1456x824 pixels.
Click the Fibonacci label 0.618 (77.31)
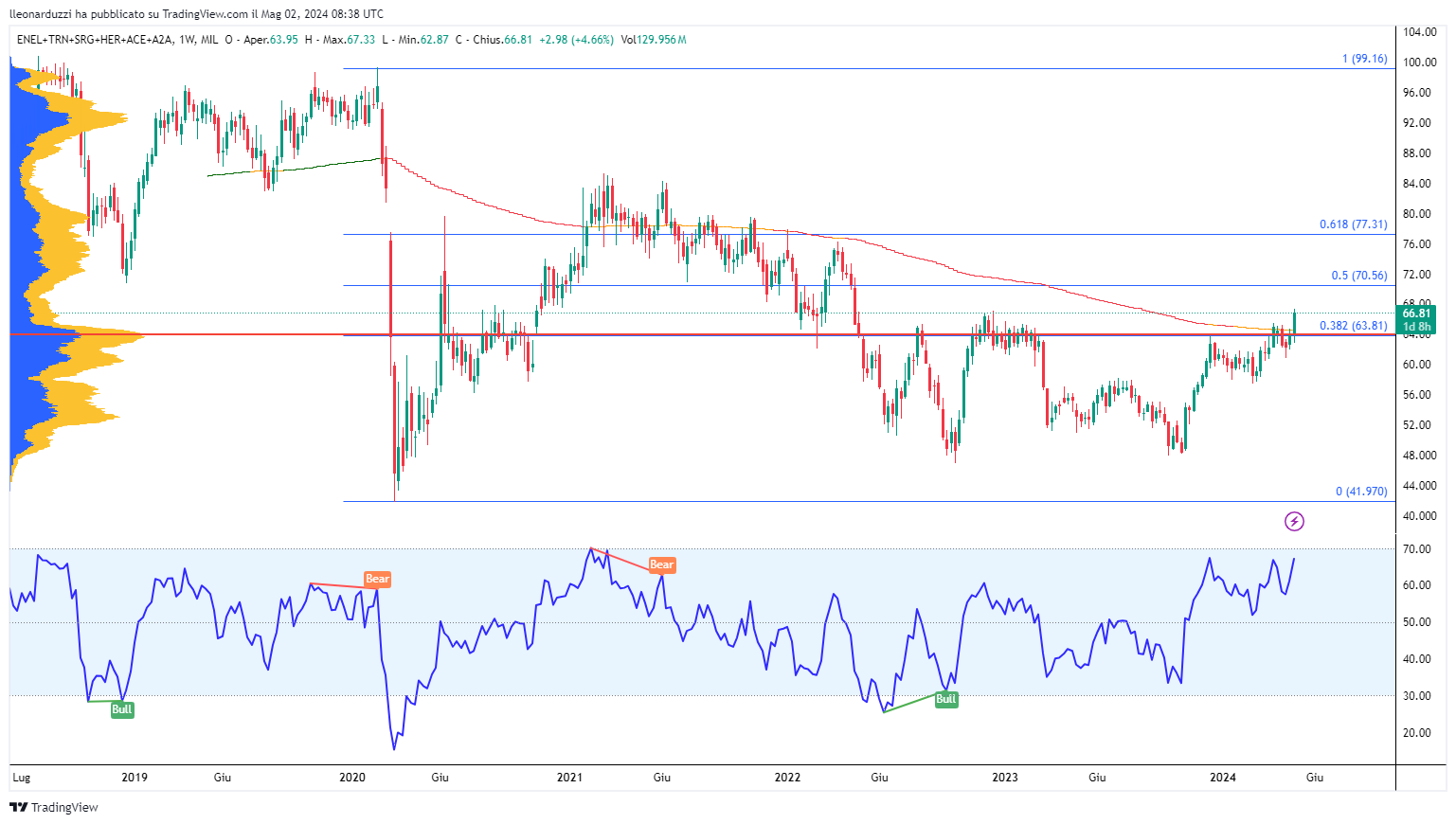1353,224
